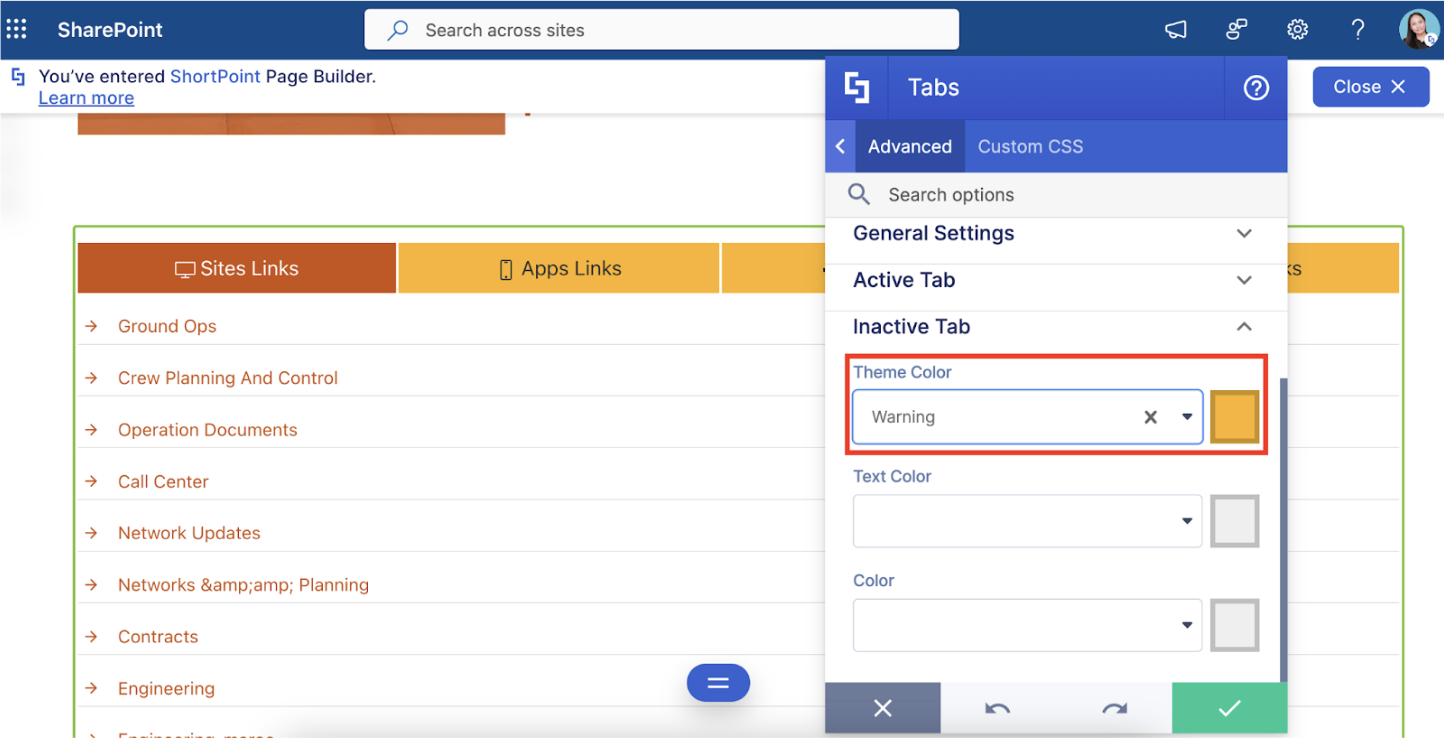This screenshot has height=744, width=1444.
Task: Click search magnifier in options search
Action: (859, 194)
